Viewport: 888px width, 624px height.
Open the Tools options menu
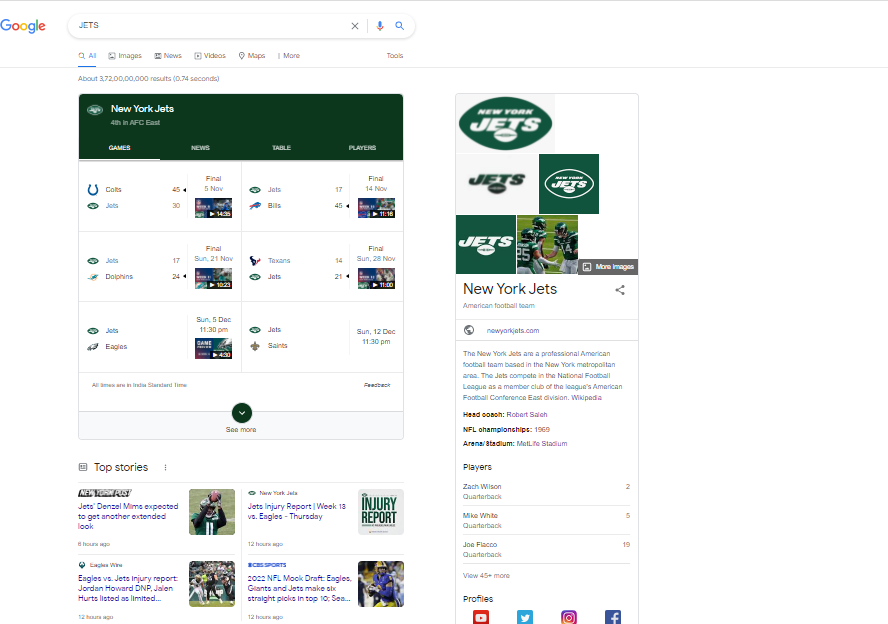[395, 56]
